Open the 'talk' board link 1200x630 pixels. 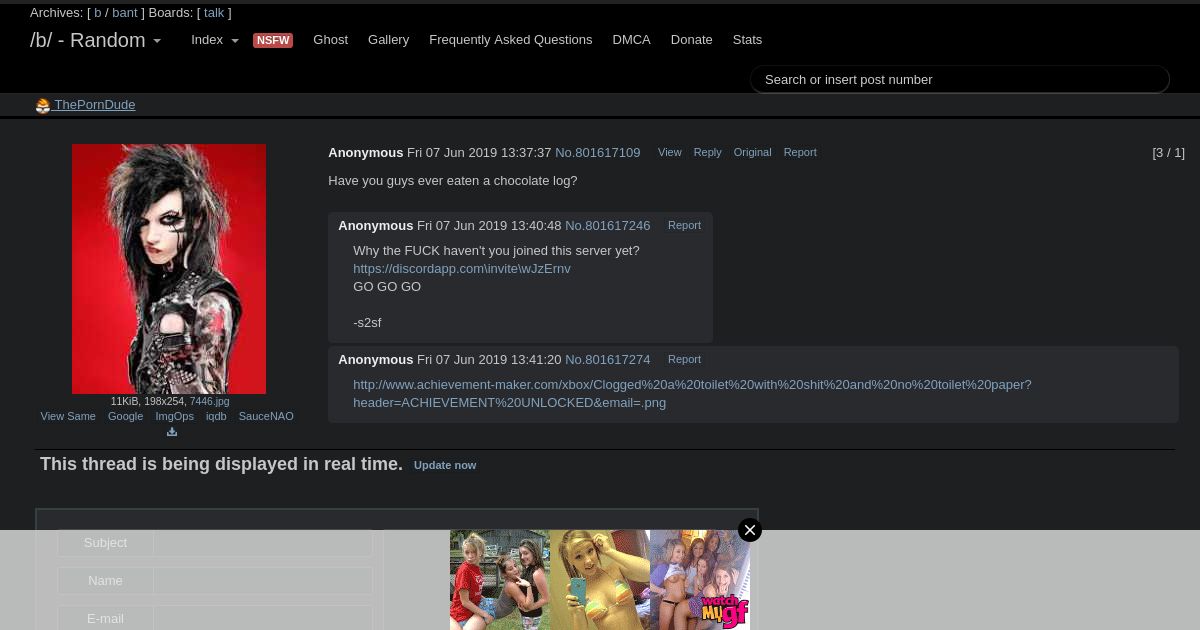click(x=214, y=13)
